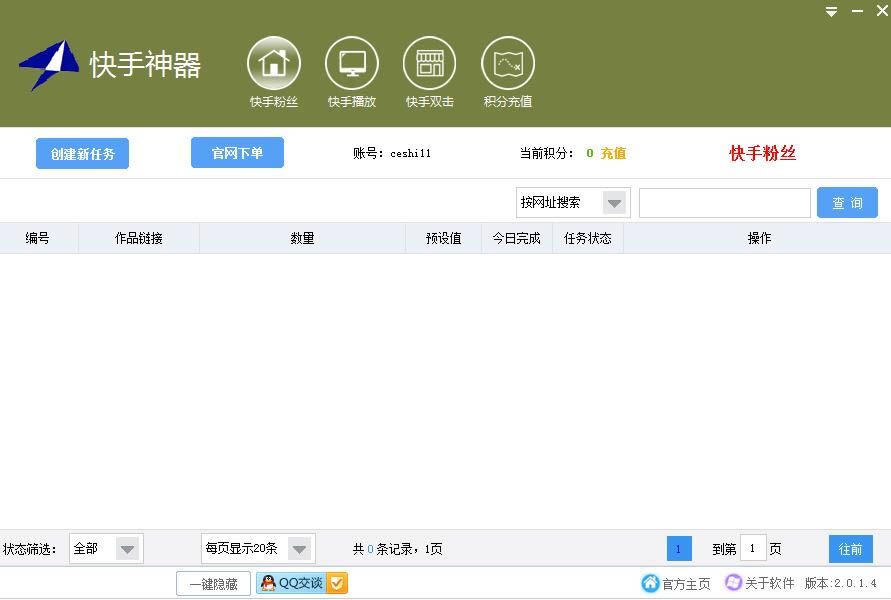Open the 快手双击 shop icon
The image size is (891, 600).
coord(430,62)
